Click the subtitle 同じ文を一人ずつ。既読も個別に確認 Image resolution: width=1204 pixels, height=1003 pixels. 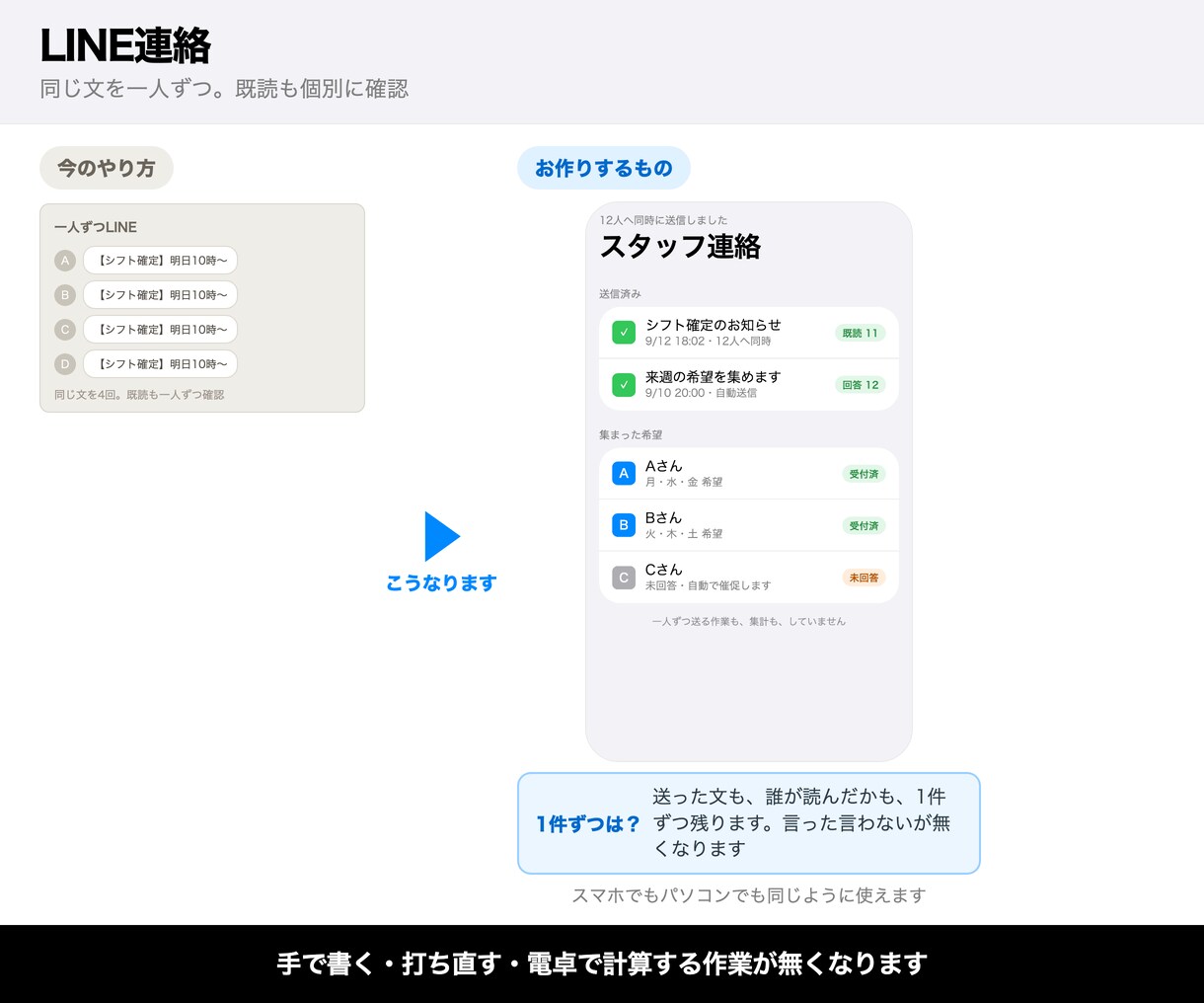tap(224, 89)
